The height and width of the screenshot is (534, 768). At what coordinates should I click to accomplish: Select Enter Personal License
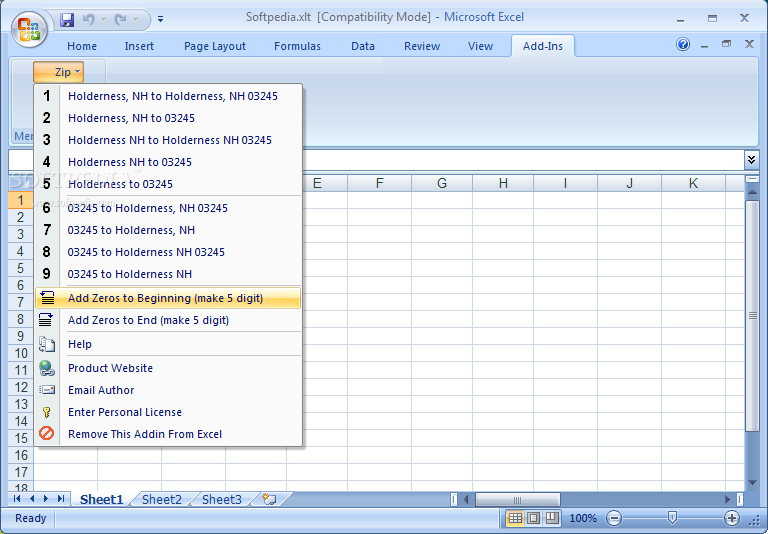pos(168,413)
